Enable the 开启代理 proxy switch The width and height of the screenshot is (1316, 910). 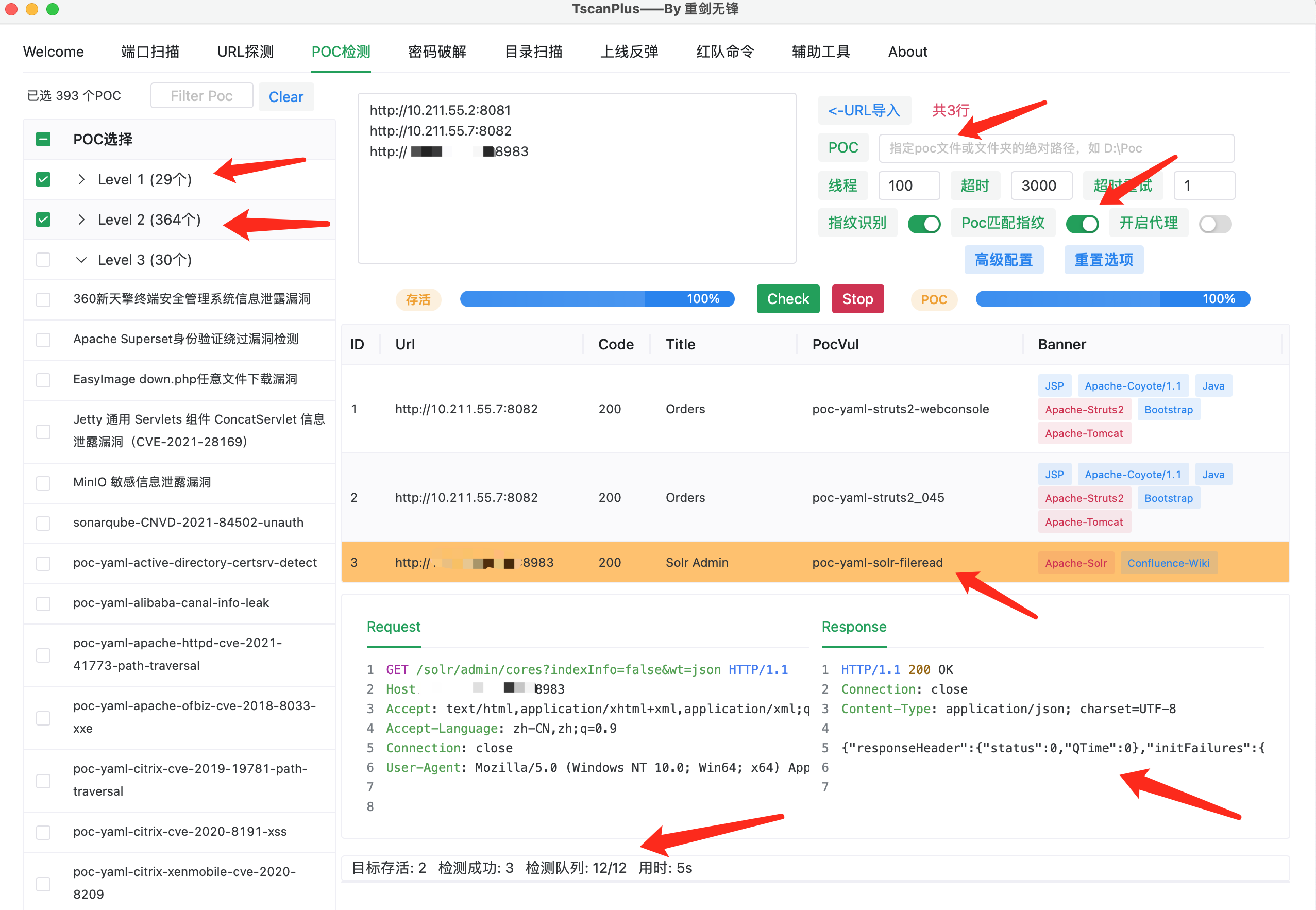click(x=1214, y=224)
